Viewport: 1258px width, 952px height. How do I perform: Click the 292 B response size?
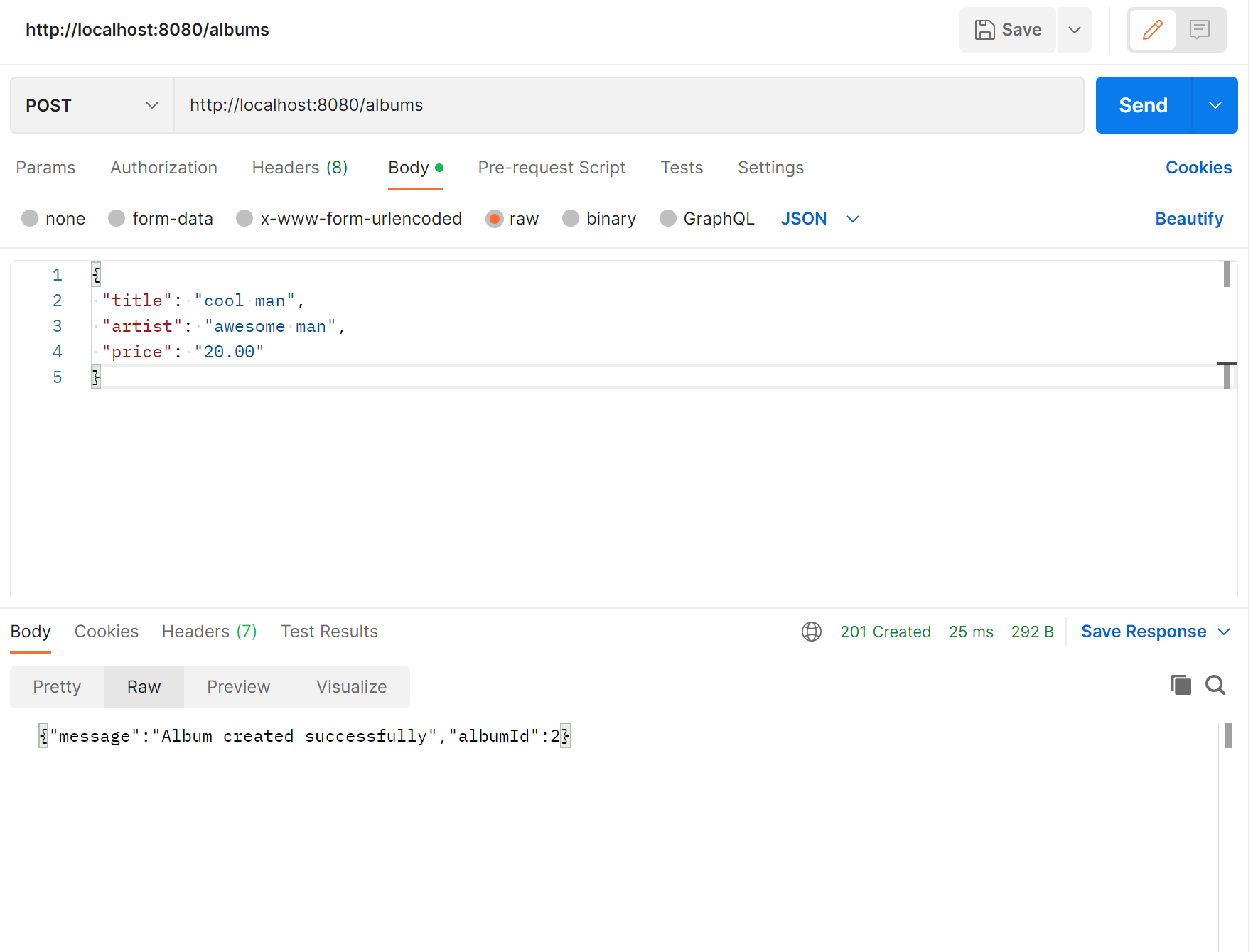point(1032,632)
